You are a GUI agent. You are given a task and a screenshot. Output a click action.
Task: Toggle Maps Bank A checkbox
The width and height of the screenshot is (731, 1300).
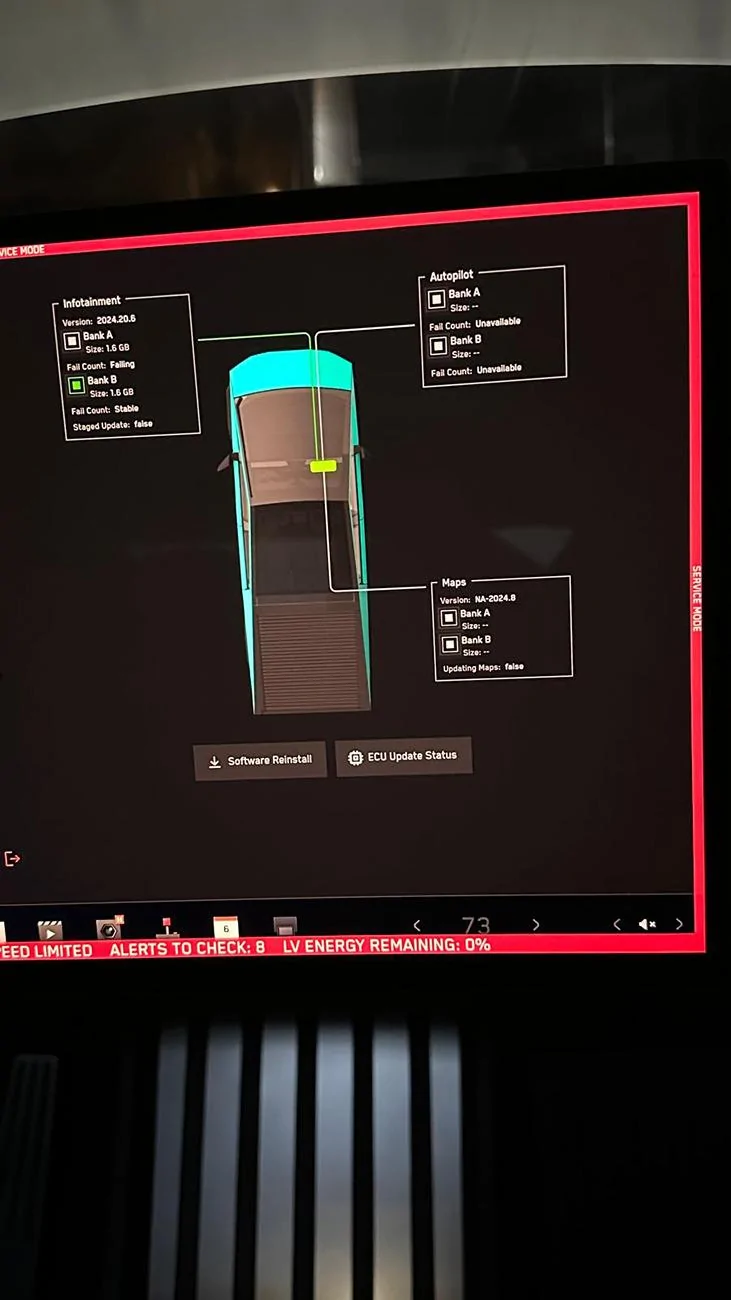click(449, 618)
